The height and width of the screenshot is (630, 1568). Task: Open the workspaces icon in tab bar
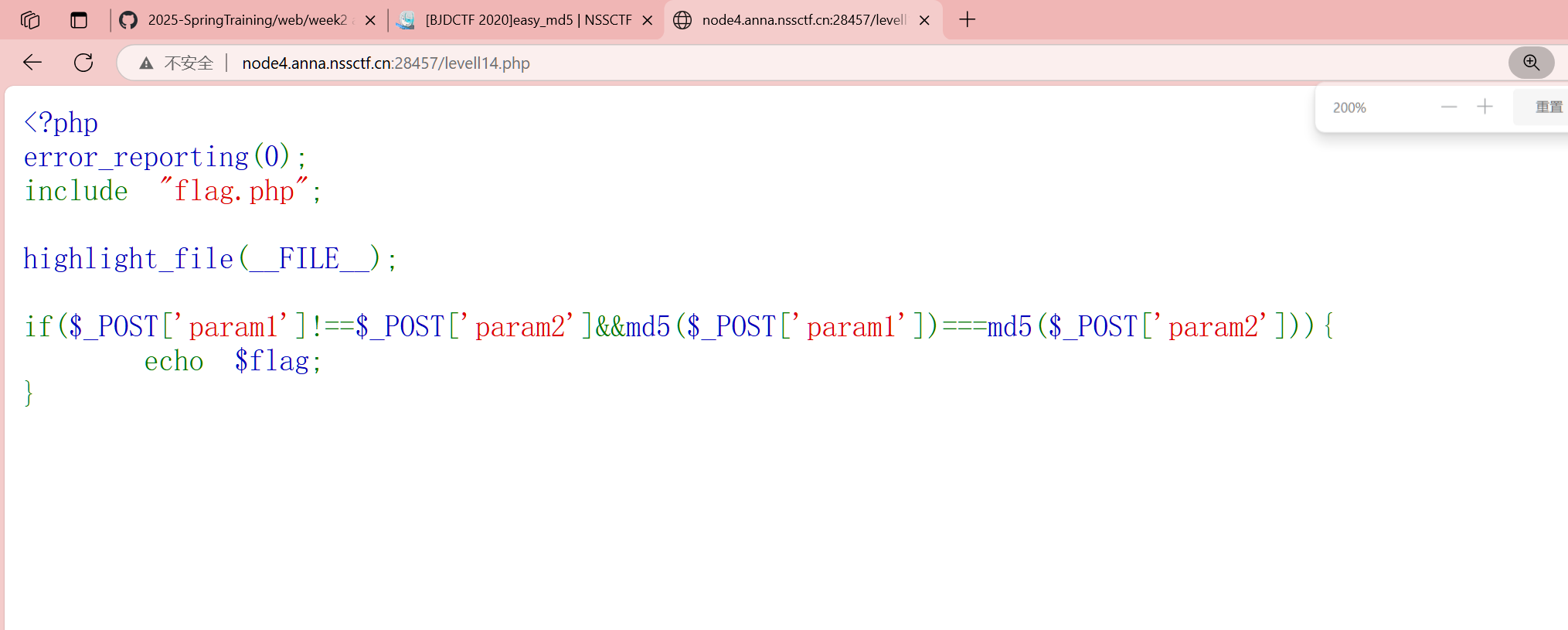[x=30, y=20]
